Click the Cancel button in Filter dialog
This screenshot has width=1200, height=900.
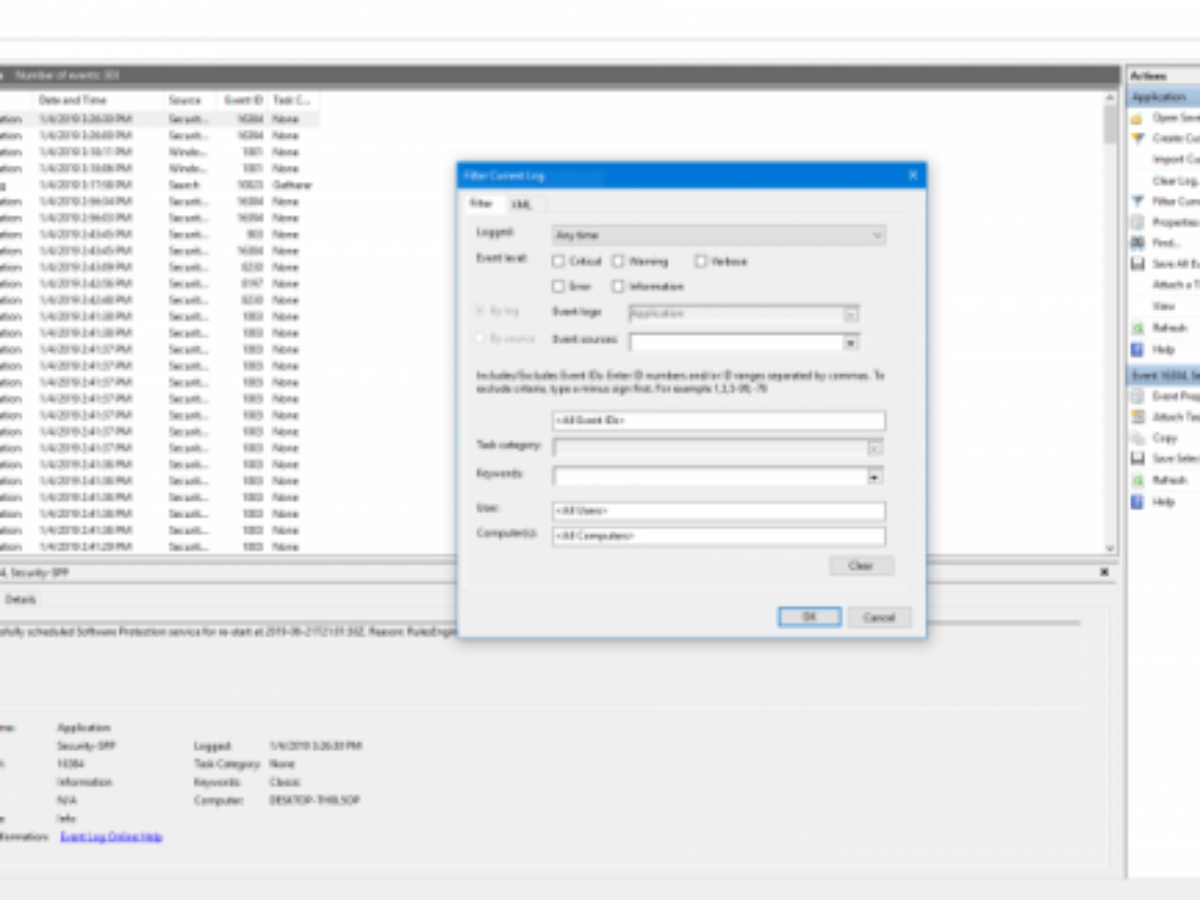(x=879, y=617)
